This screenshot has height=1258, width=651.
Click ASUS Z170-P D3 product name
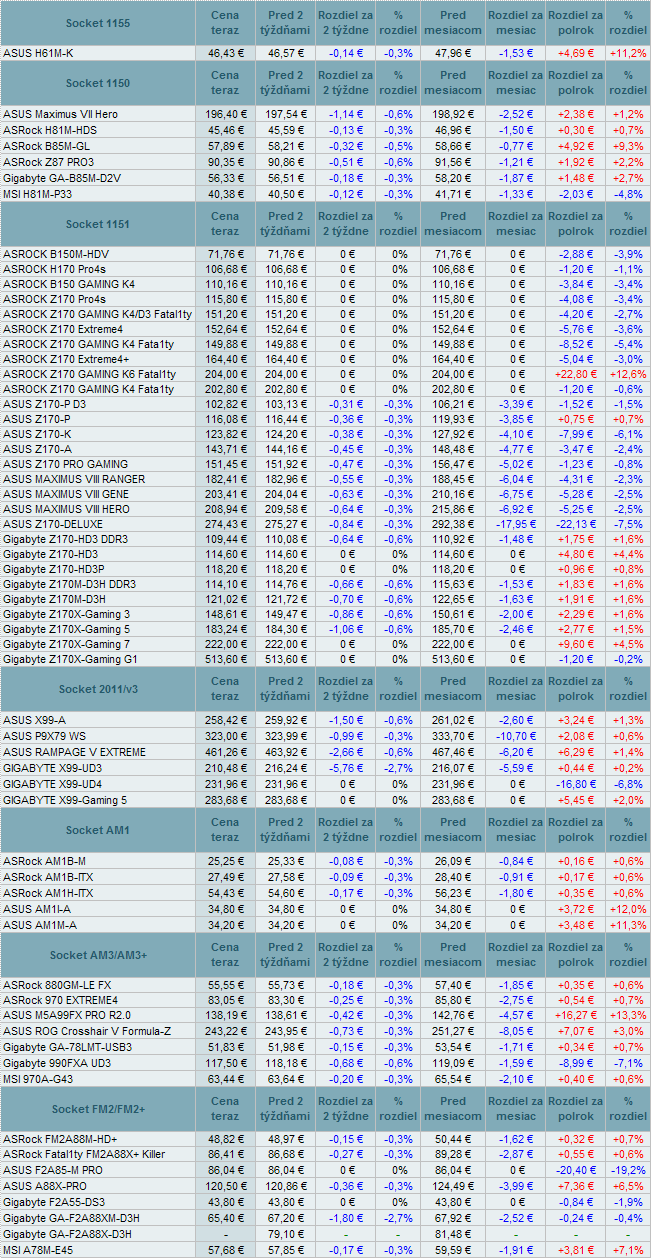(x=44, y=404)
